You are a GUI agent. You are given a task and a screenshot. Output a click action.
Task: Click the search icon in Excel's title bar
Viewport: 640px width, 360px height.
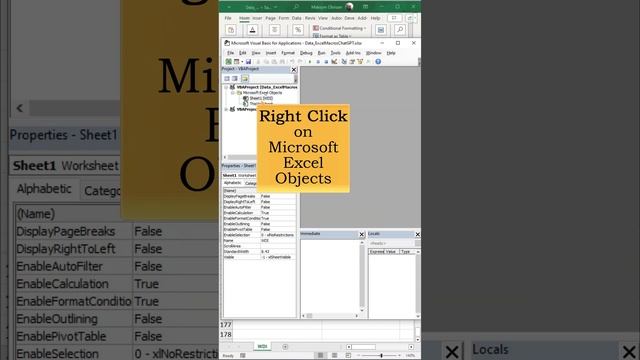(x=296, y=7)
